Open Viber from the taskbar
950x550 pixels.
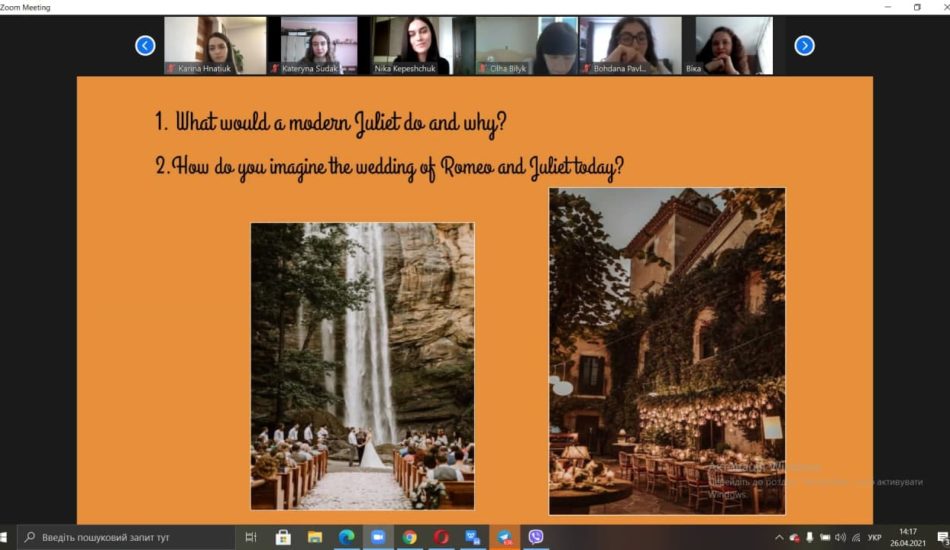535,537
